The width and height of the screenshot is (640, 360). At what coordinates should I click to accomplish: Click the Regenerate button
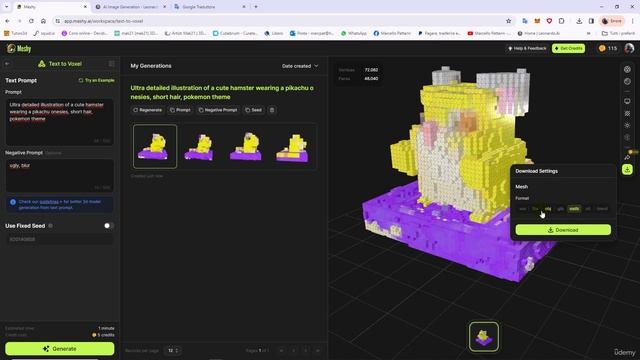pos(147,110)
